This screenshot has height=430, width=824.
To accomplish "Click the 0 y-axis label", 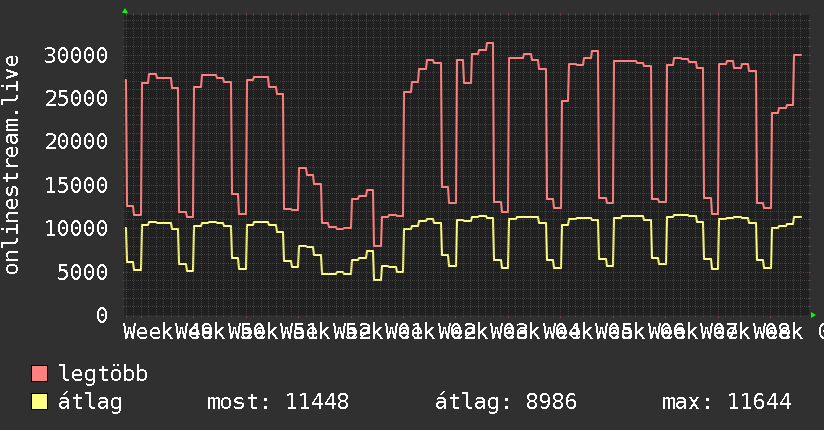I will pyautogui.click(x=101, y=315).
